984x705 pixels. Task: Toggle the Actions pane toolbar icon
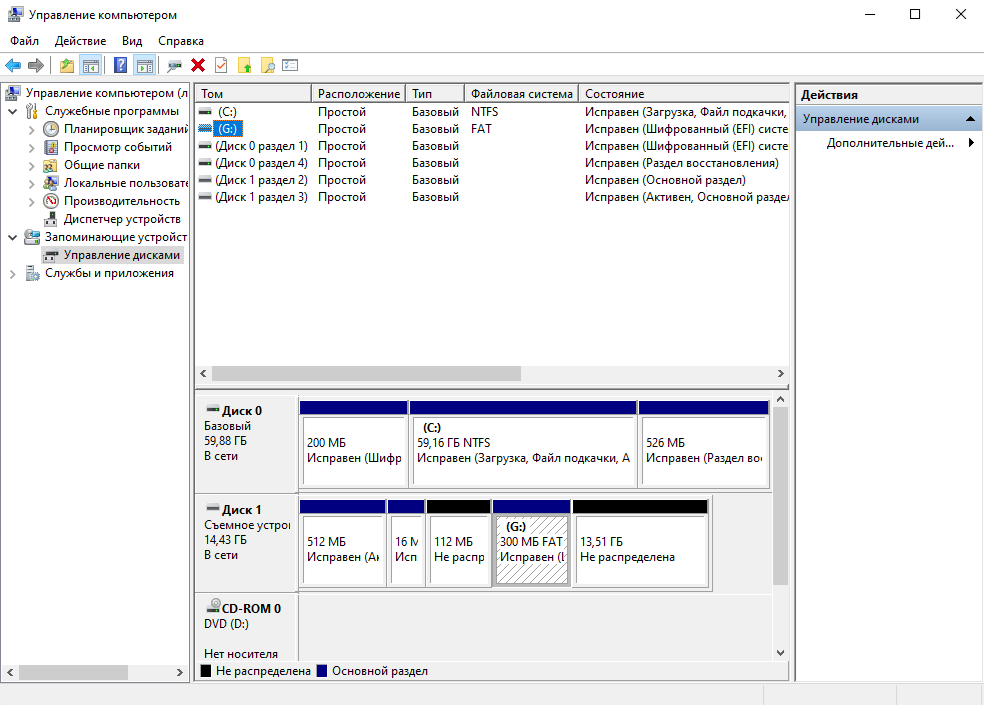[x=143, y=65]
